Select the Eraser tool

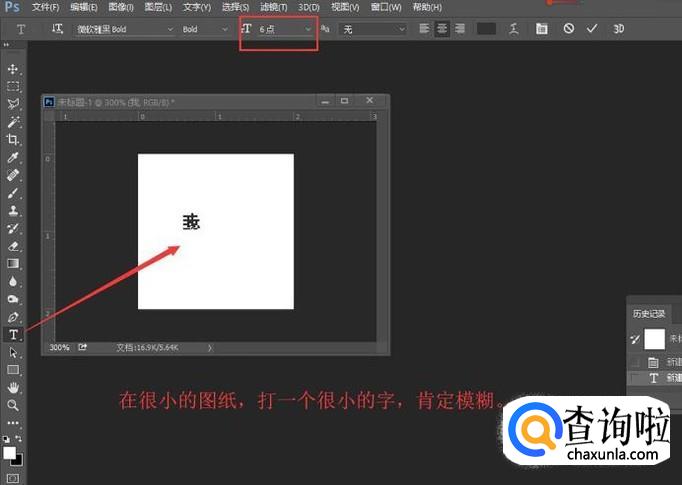(13, 246)
